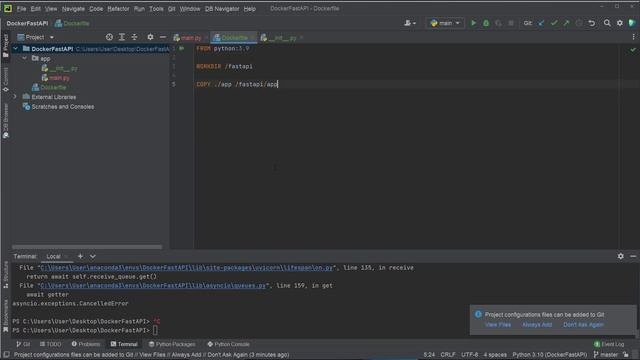Click Select Opened File target icon
Viewport: 640px width, 360px height.
(x=109, y=37)
